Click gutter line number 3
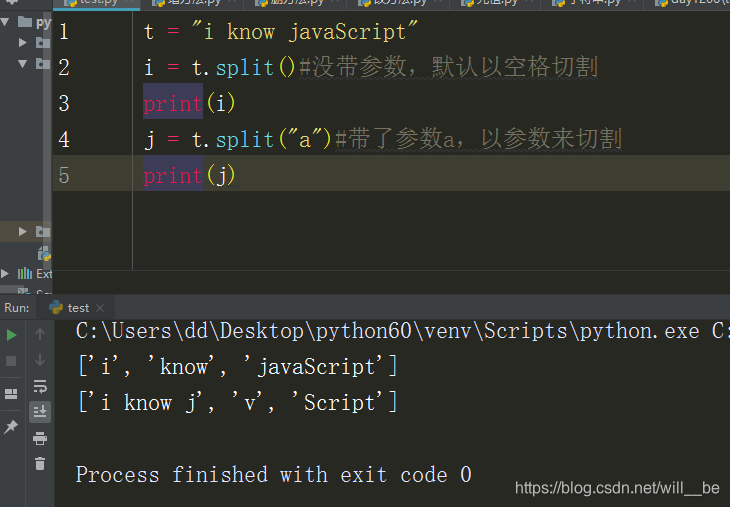Screen dimensions: 730x507 (x=64, y=103)
